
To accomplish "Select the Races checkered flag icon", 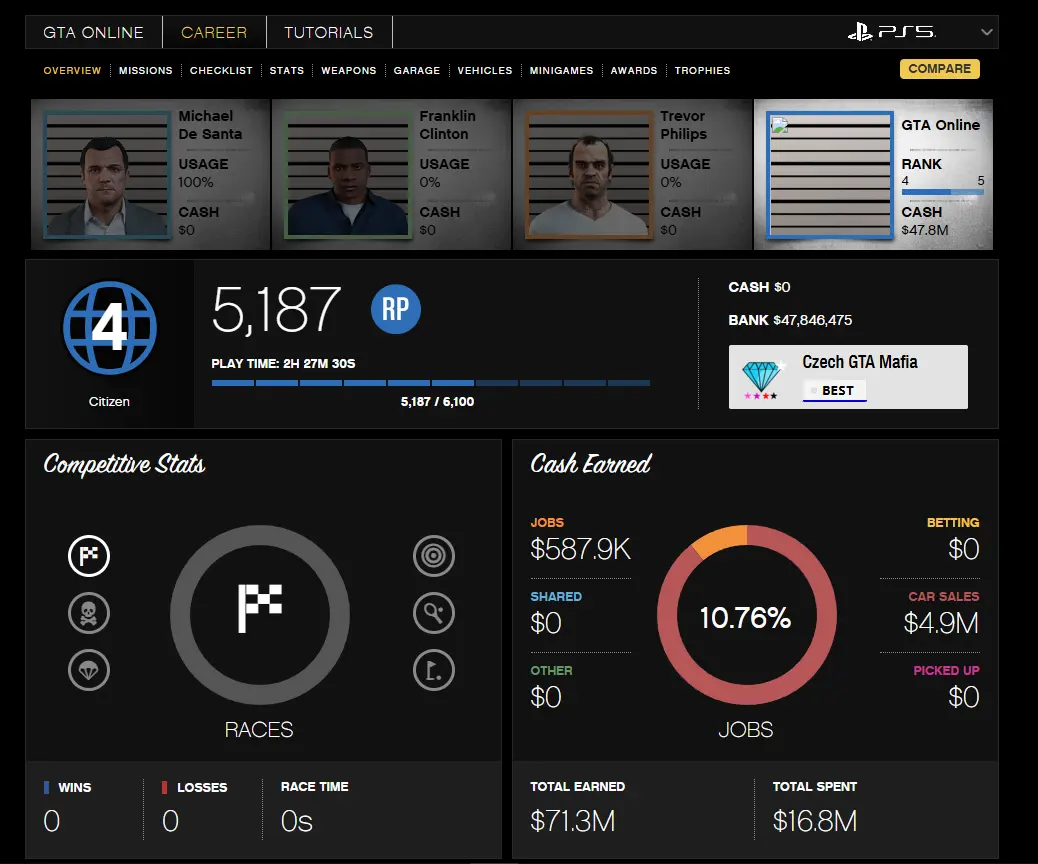I will [x=89, y=556].
